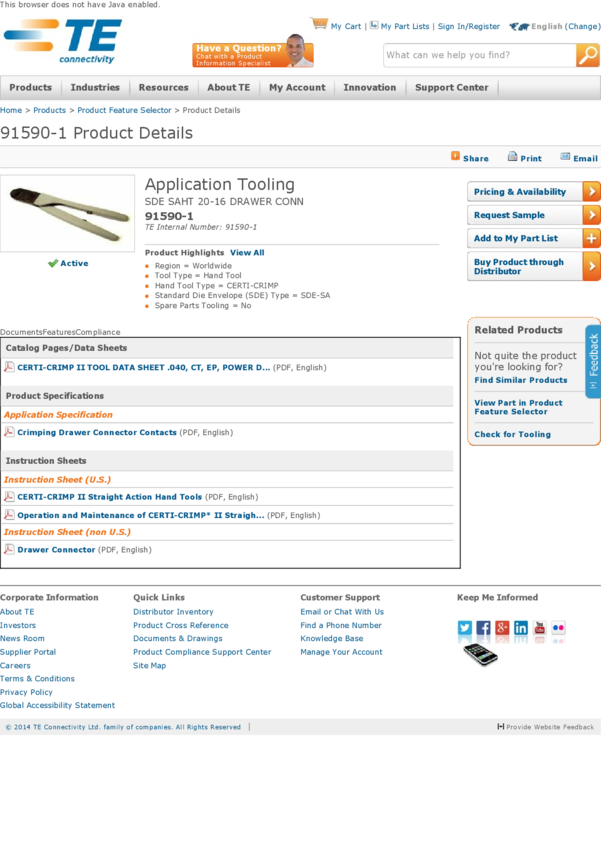Open PDF icon for Crimping Drawer Connector Contacts
Screen dimensions: 601x850
9,432
